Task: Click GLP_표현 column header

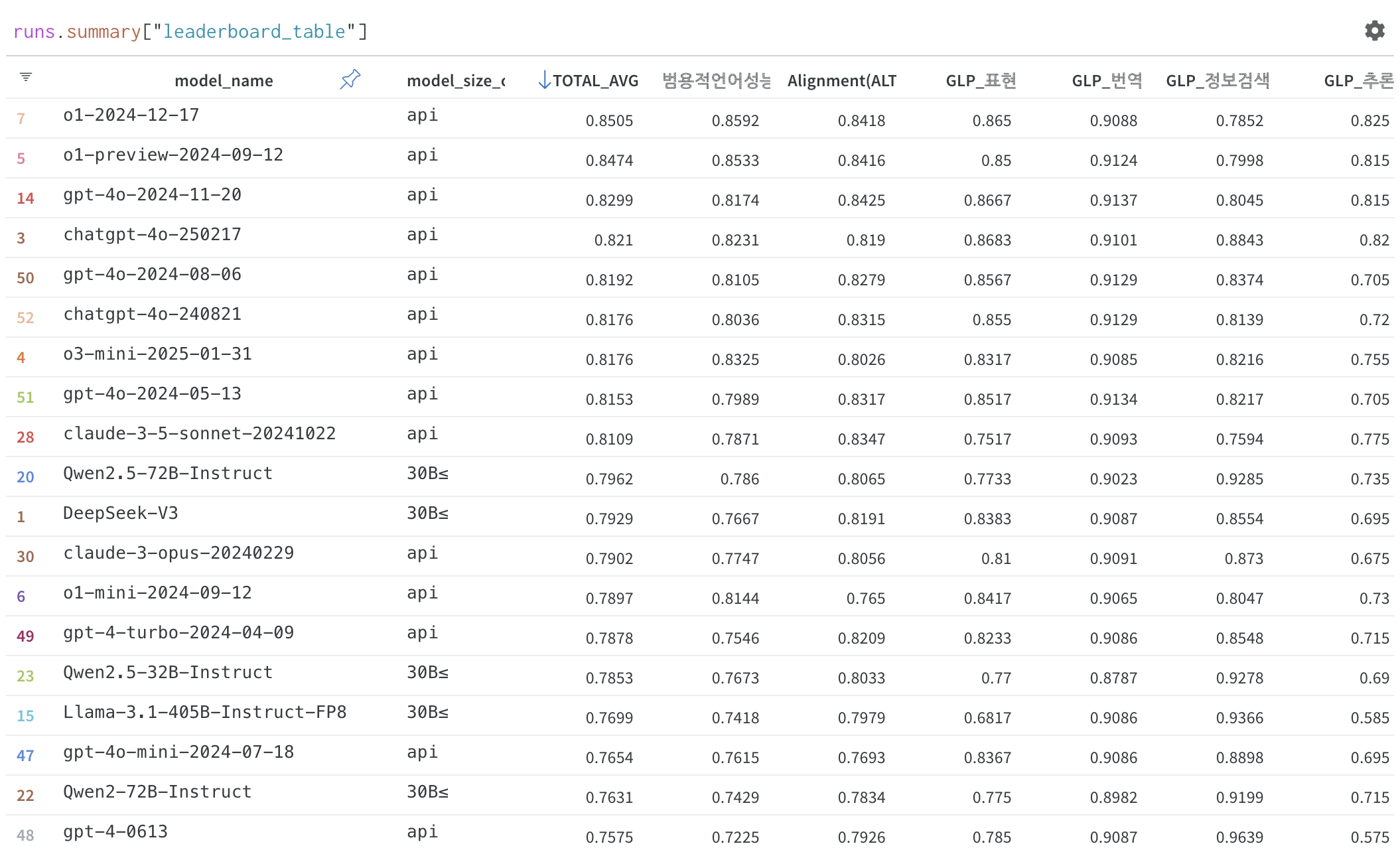Action: point(981,81)
